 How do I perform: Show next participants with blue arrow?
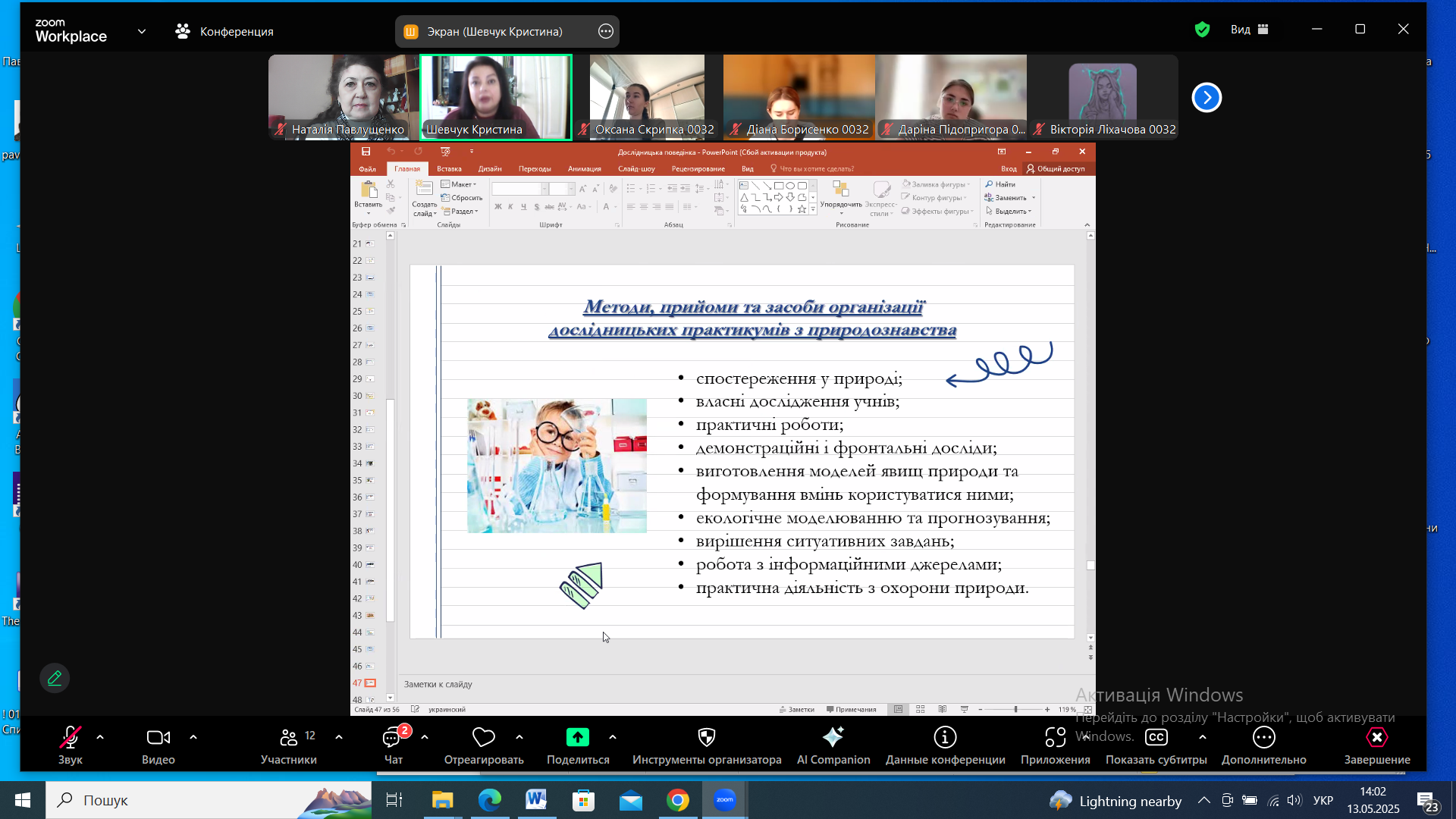click(x=1207, y=97)
